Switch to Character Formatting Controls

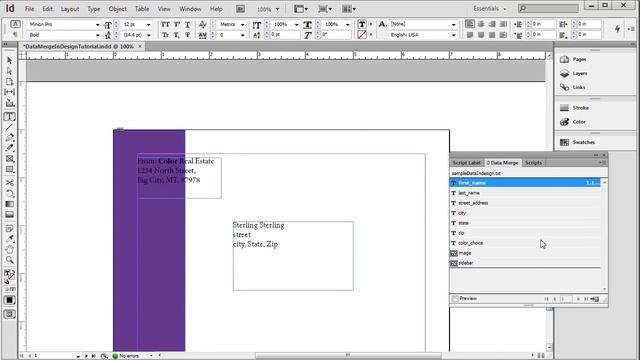(15, 24)
